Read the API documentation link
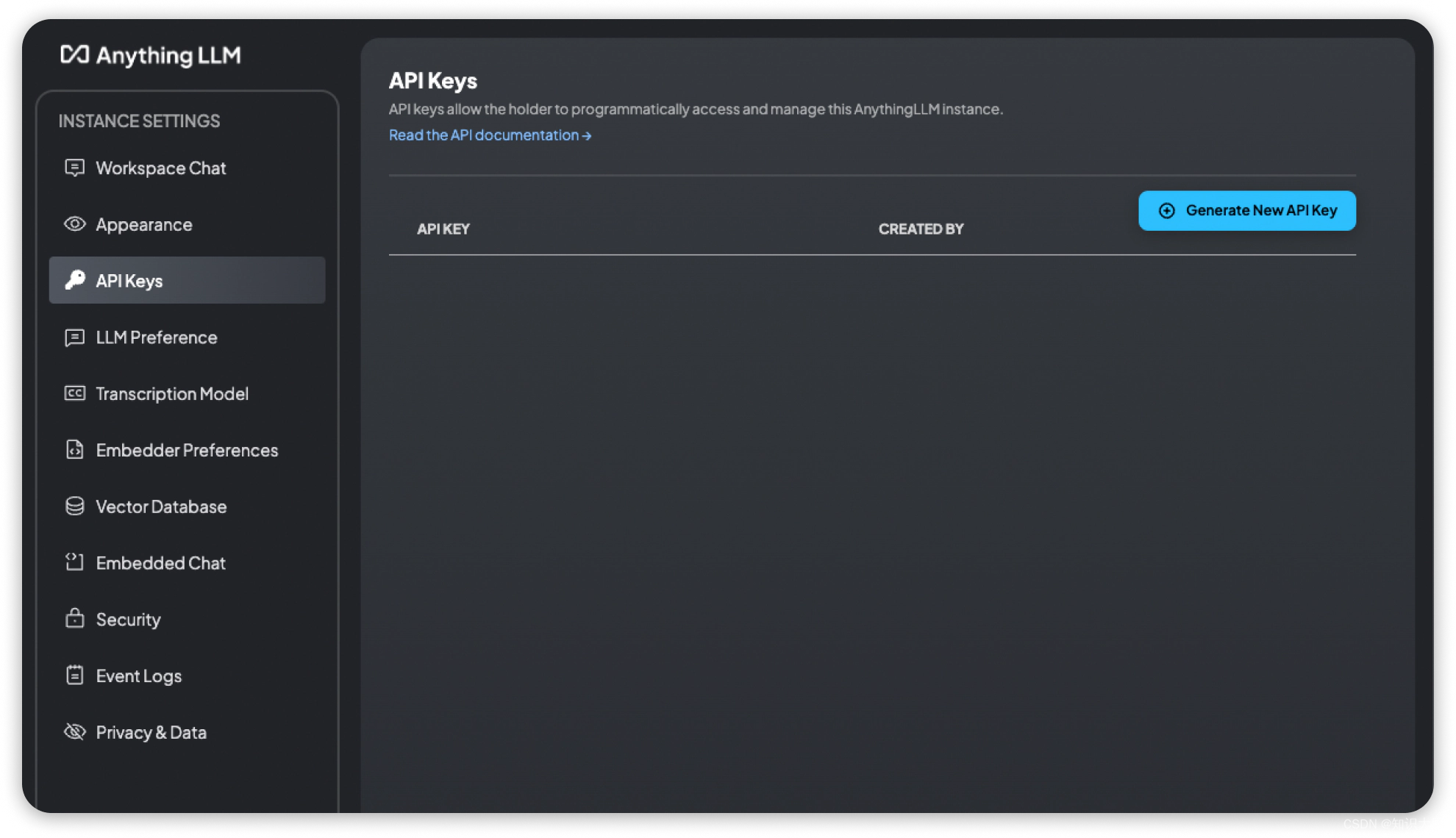Image resolution: width=1456 pixels, height=838 pixels. tap(490, 135)
